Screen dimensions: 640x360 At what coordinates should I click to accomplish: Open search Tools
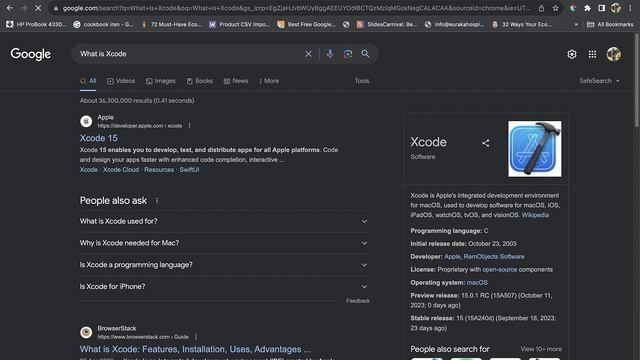362,81
